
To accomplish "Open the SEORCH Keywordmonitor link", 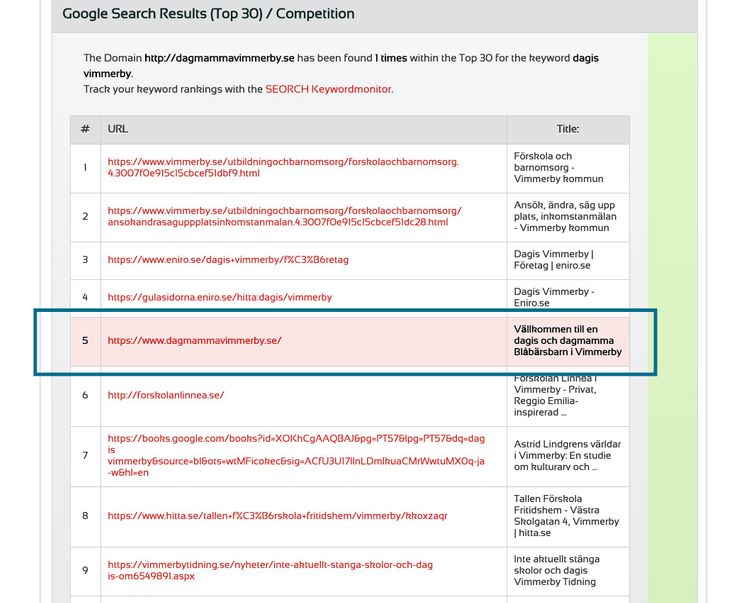I will (x=328, y=89).
